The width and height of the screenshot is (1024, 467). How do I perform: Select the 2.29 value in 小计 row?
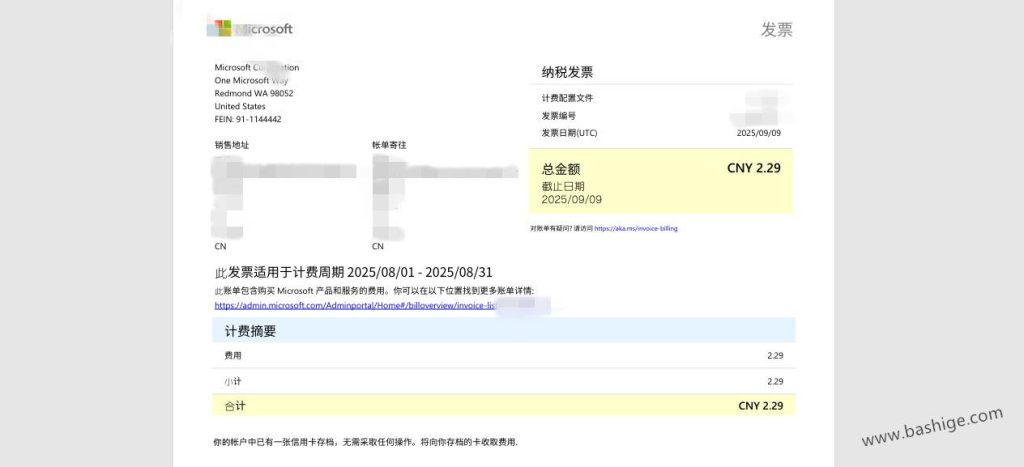point(775,381)
